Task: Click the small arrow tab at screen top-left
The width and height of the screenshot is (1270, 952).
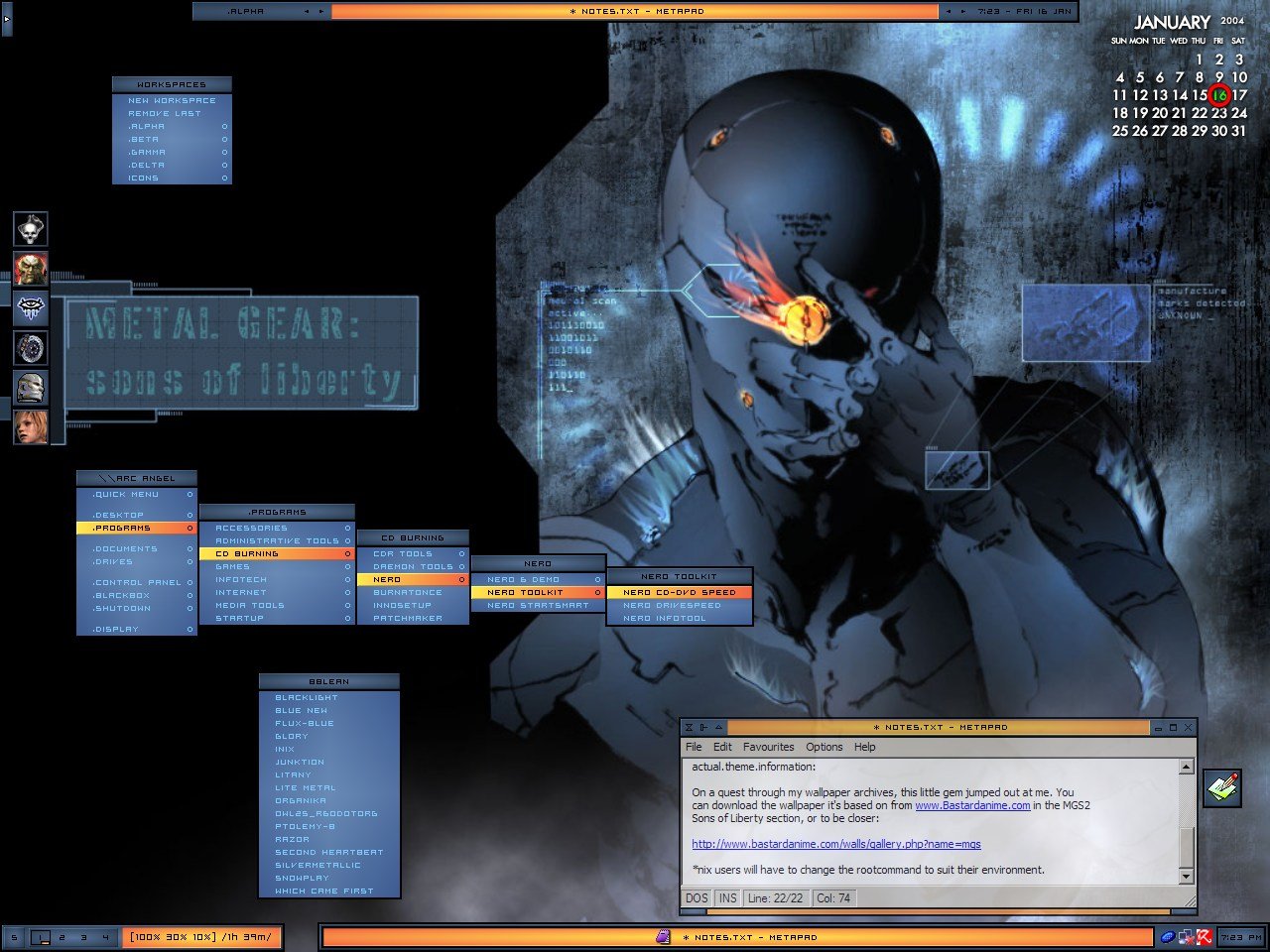Action: (7, 19)
